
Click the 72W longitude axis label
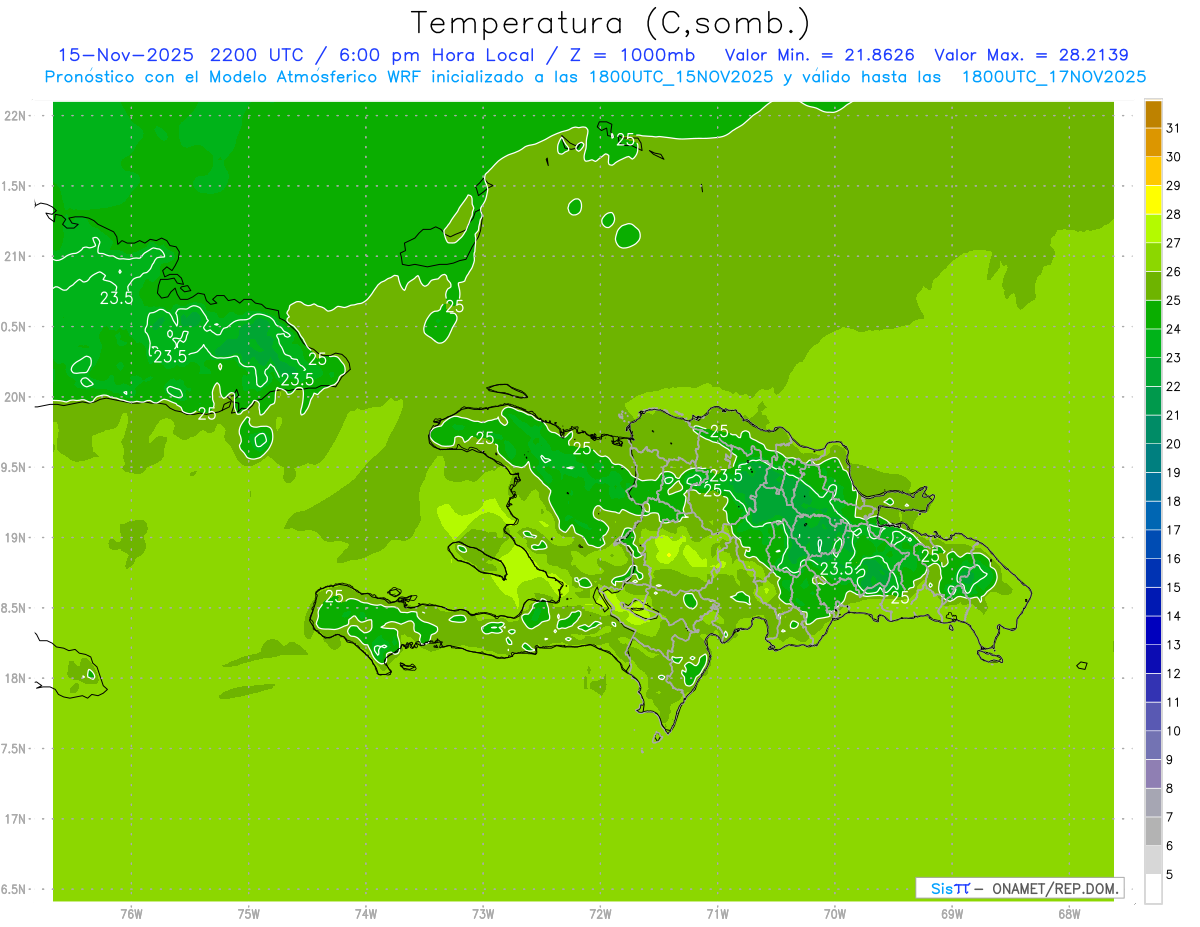tap(600, 914)
